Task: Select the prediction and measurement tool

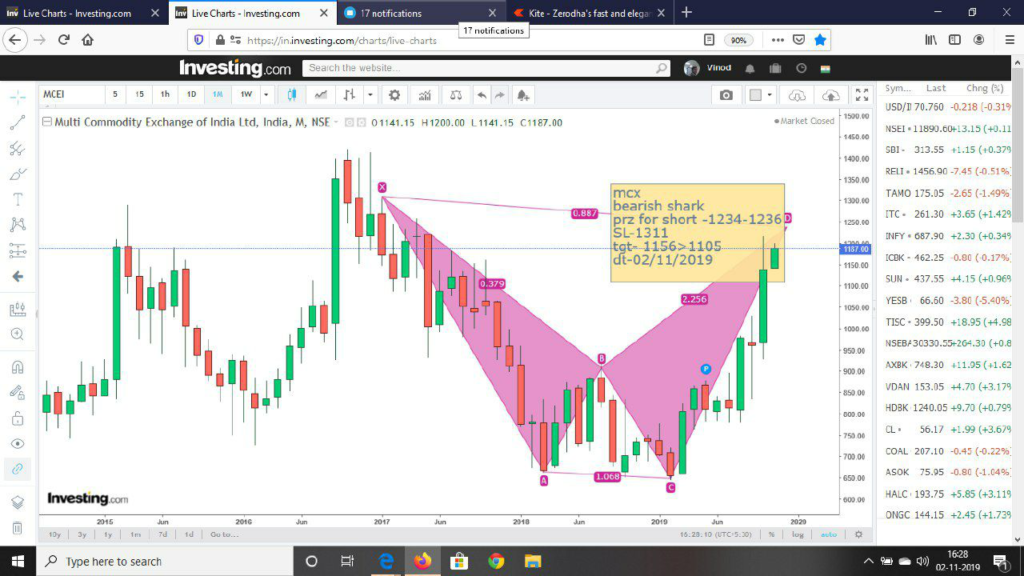Action: pyautogui.click(x=18, y=250)
